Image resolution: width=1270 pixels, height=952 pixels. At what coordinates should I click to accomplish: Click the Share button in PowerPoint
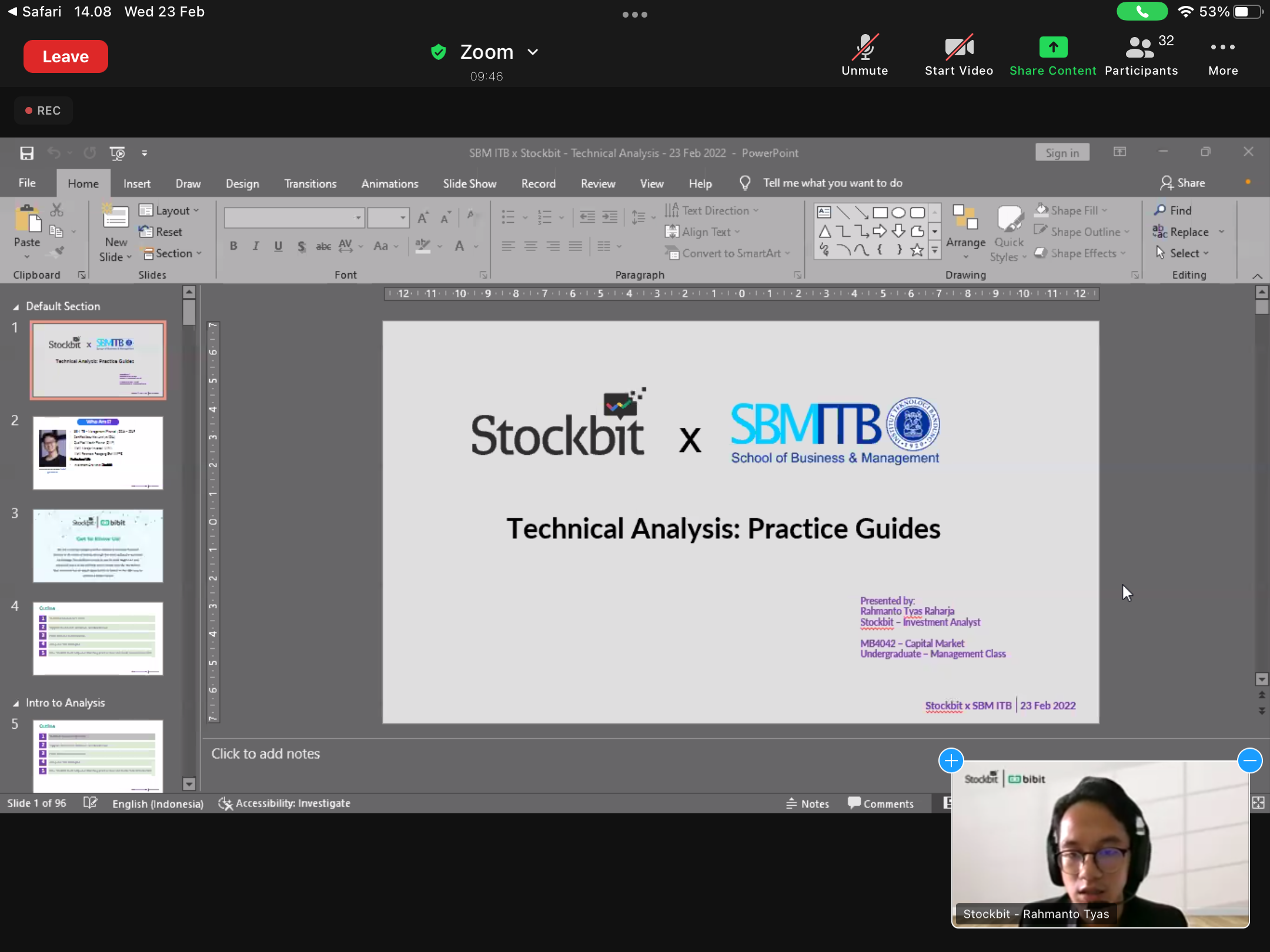point(1183,183)
